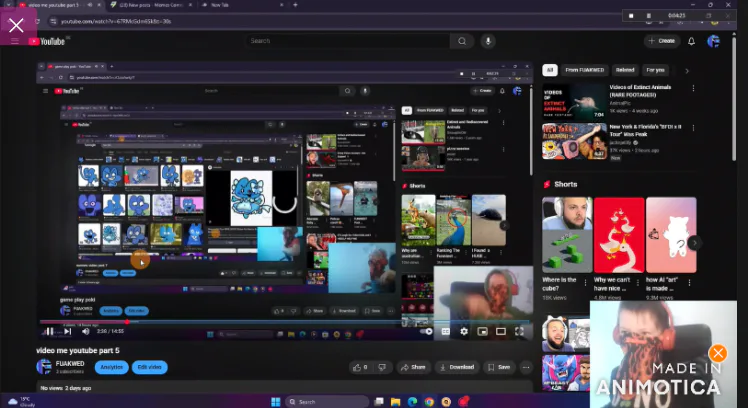Mute the tab via its speaker icon
This screenshot has height=408, width=748.
(90, 5)
